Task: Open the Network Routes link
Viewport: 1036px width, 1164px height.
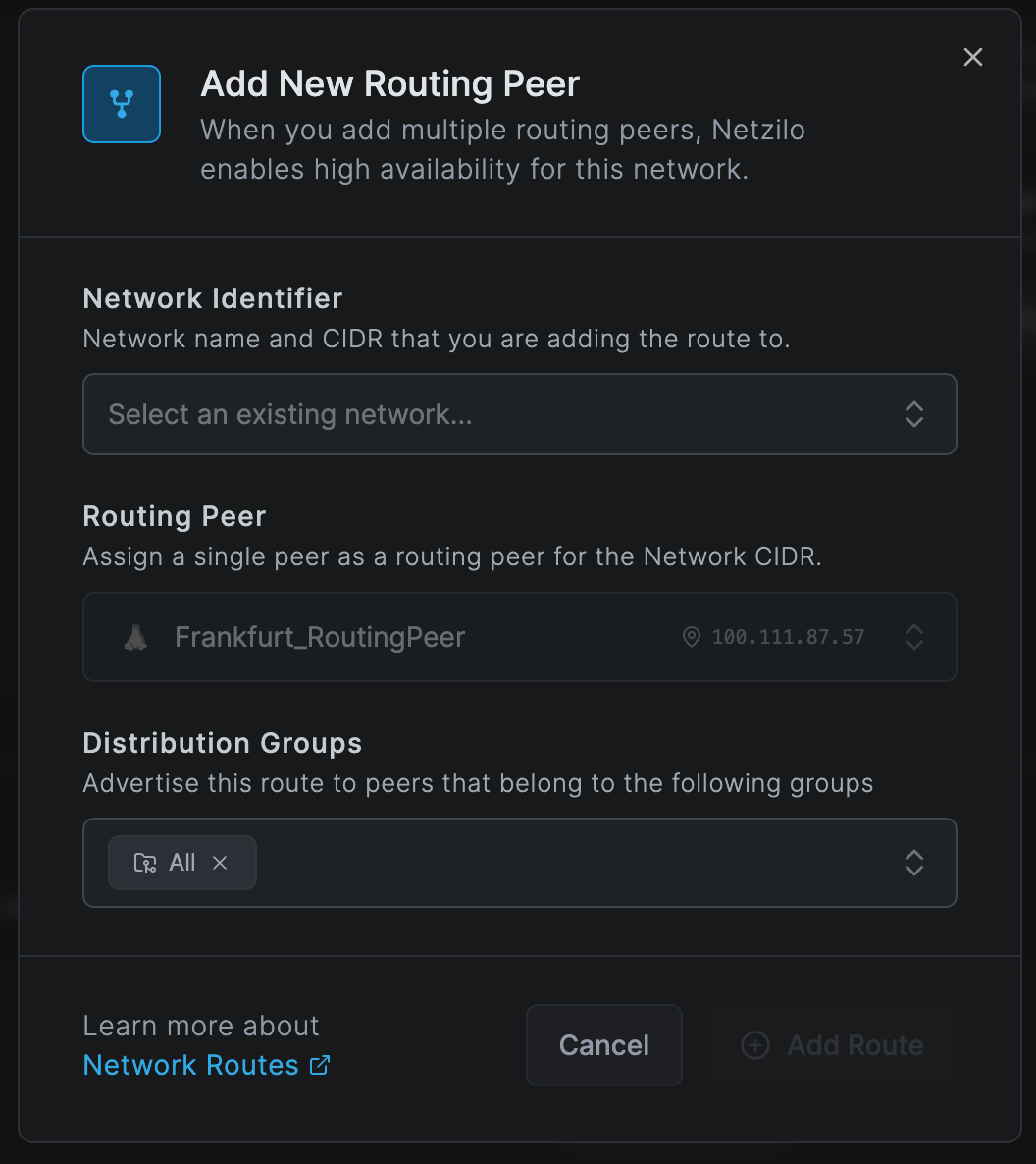Action: [x=190, y=1065]
